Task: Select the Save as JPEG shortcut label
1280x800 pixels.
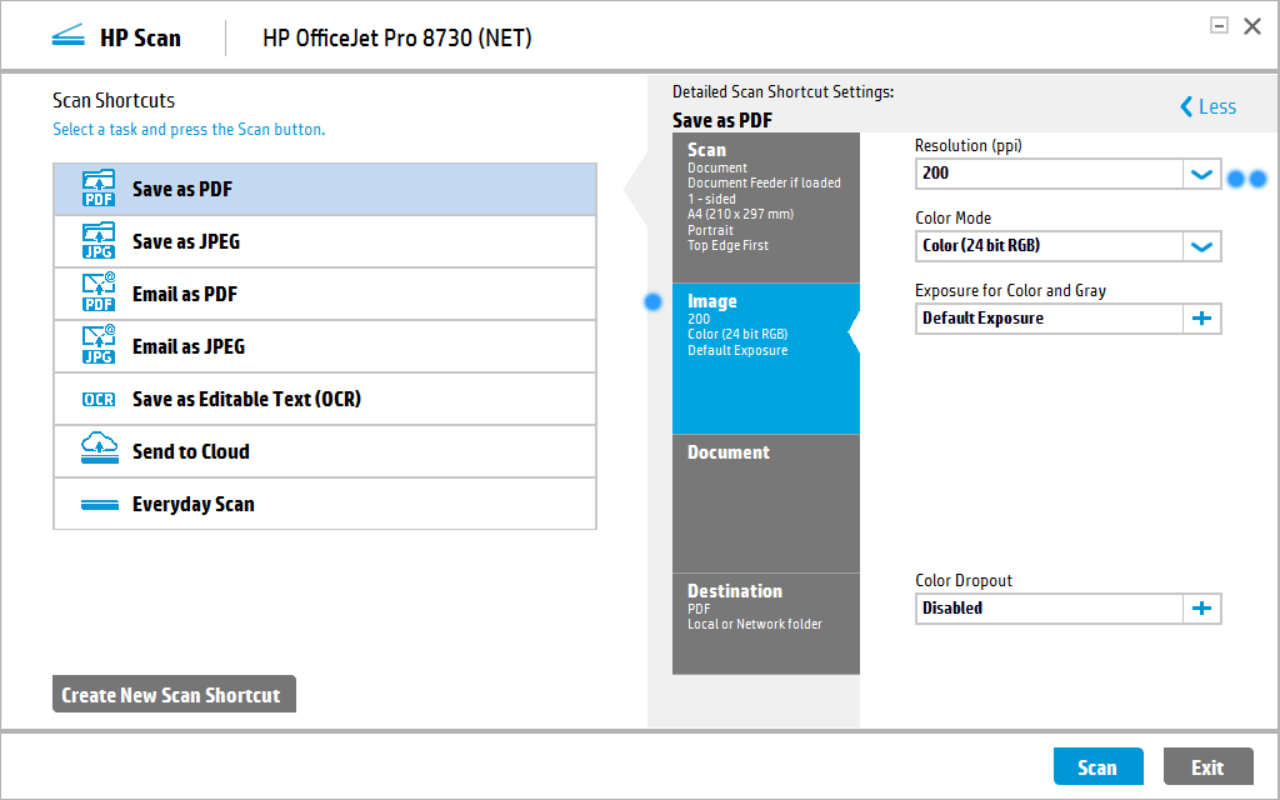Action: (186, 241)
